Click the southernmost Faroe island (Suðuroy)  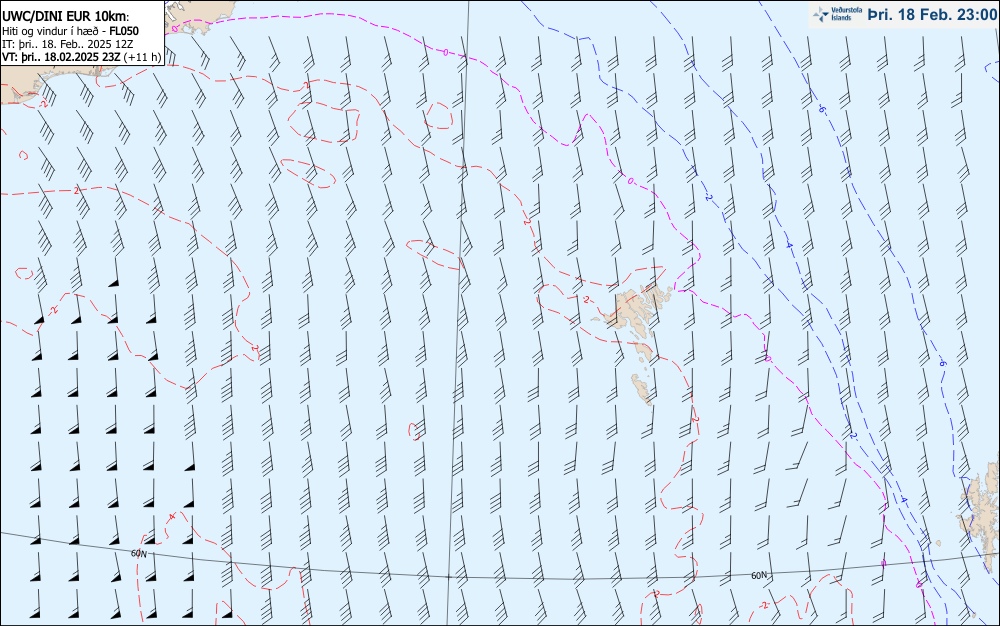tap(642, 389)
